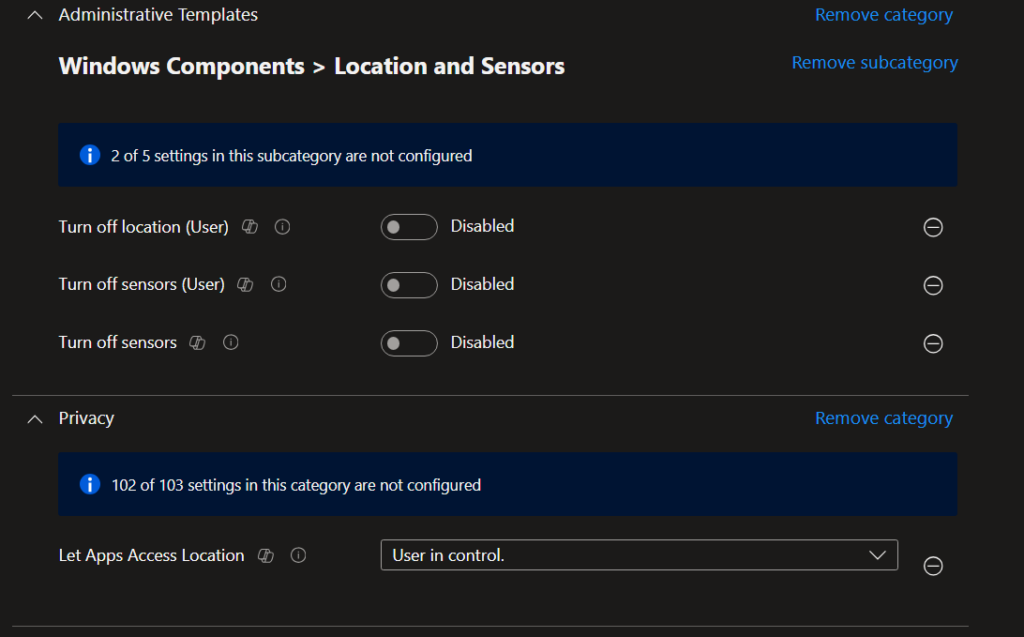Click Remove category link for Privacy
The image size is (1024, 637).
click(x=883, y=418)
